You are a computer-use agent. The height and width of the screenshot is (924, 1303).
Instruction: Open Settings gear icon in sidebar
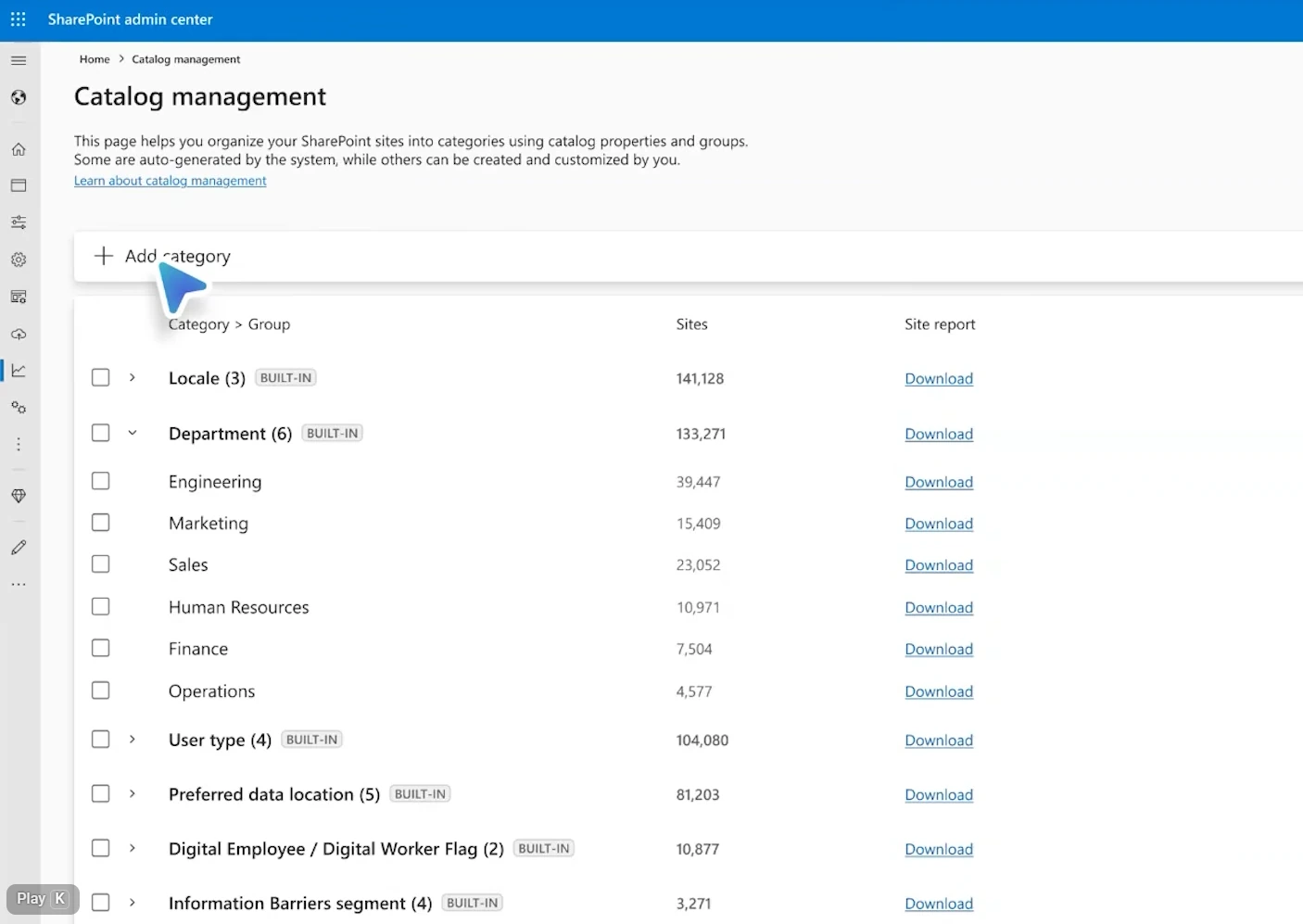[19, 259]
